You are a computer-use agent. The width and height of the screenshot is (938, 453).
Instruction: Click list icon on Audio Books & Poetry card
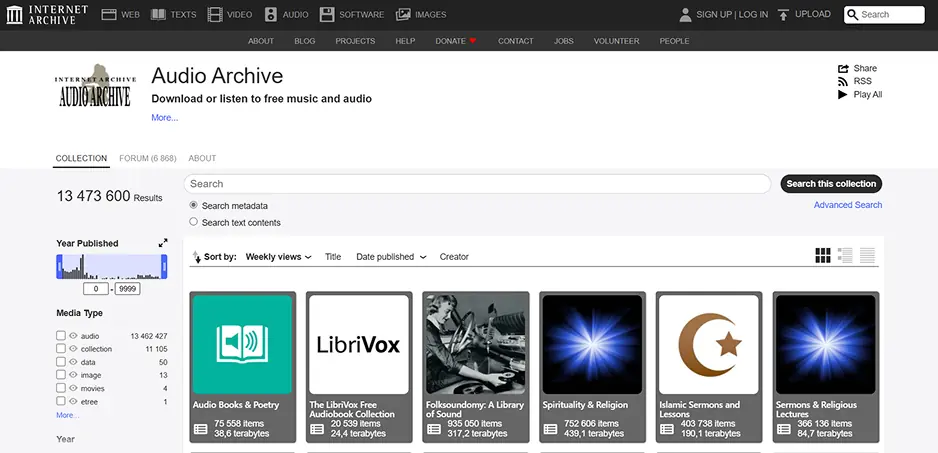click(x=201, y=428)
